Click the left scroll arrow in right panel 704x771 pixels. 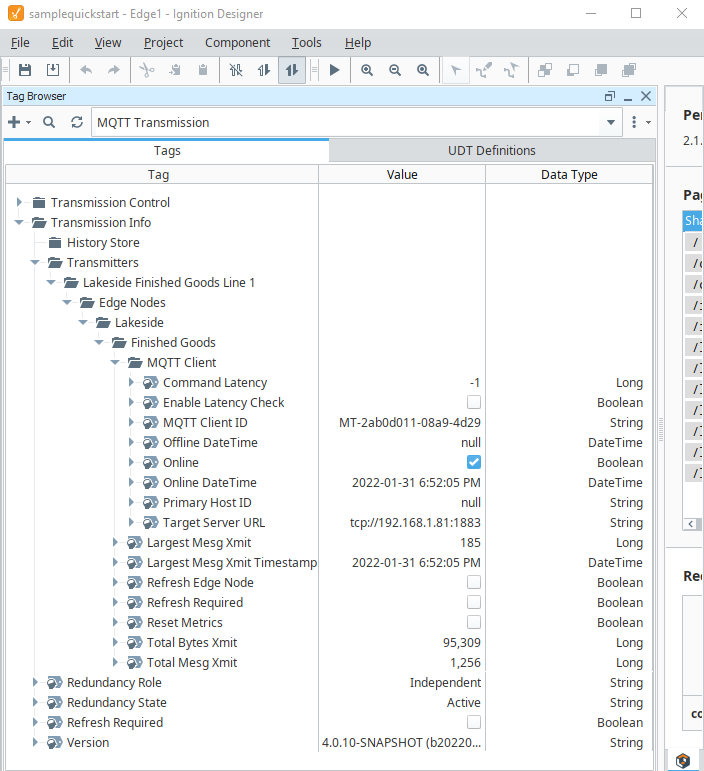tap(691, 524)
